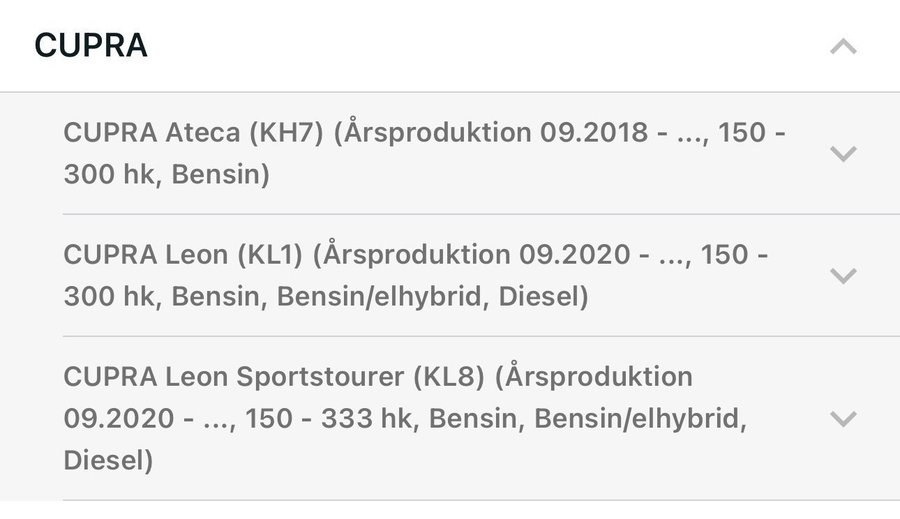The width and height of the screenshot is (900, 519).
Task: Click the down chevron beside Leon (KL1)
Action: (843, 275)
